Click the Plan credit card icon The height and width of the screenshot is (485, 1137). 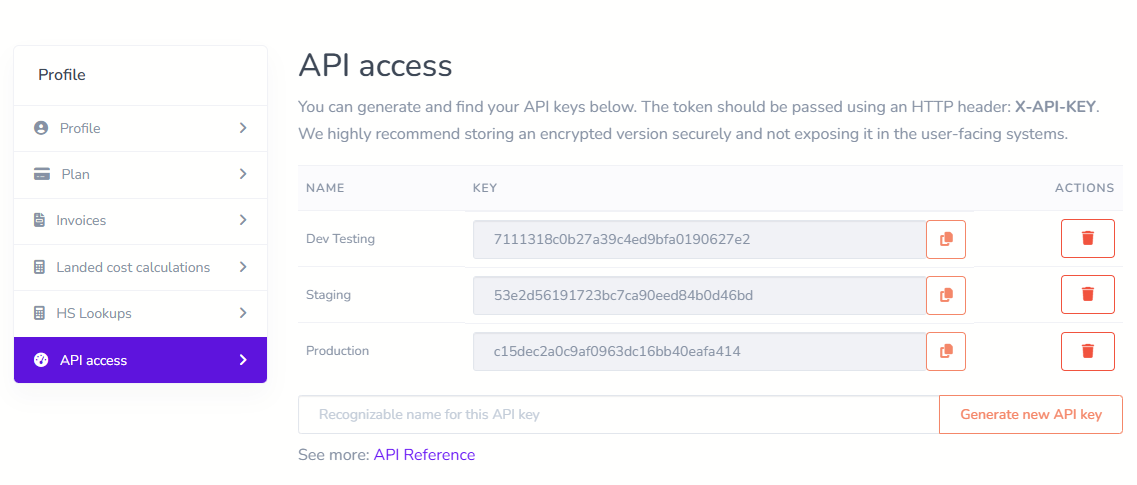pyautogui.click(x=41, y=174)
